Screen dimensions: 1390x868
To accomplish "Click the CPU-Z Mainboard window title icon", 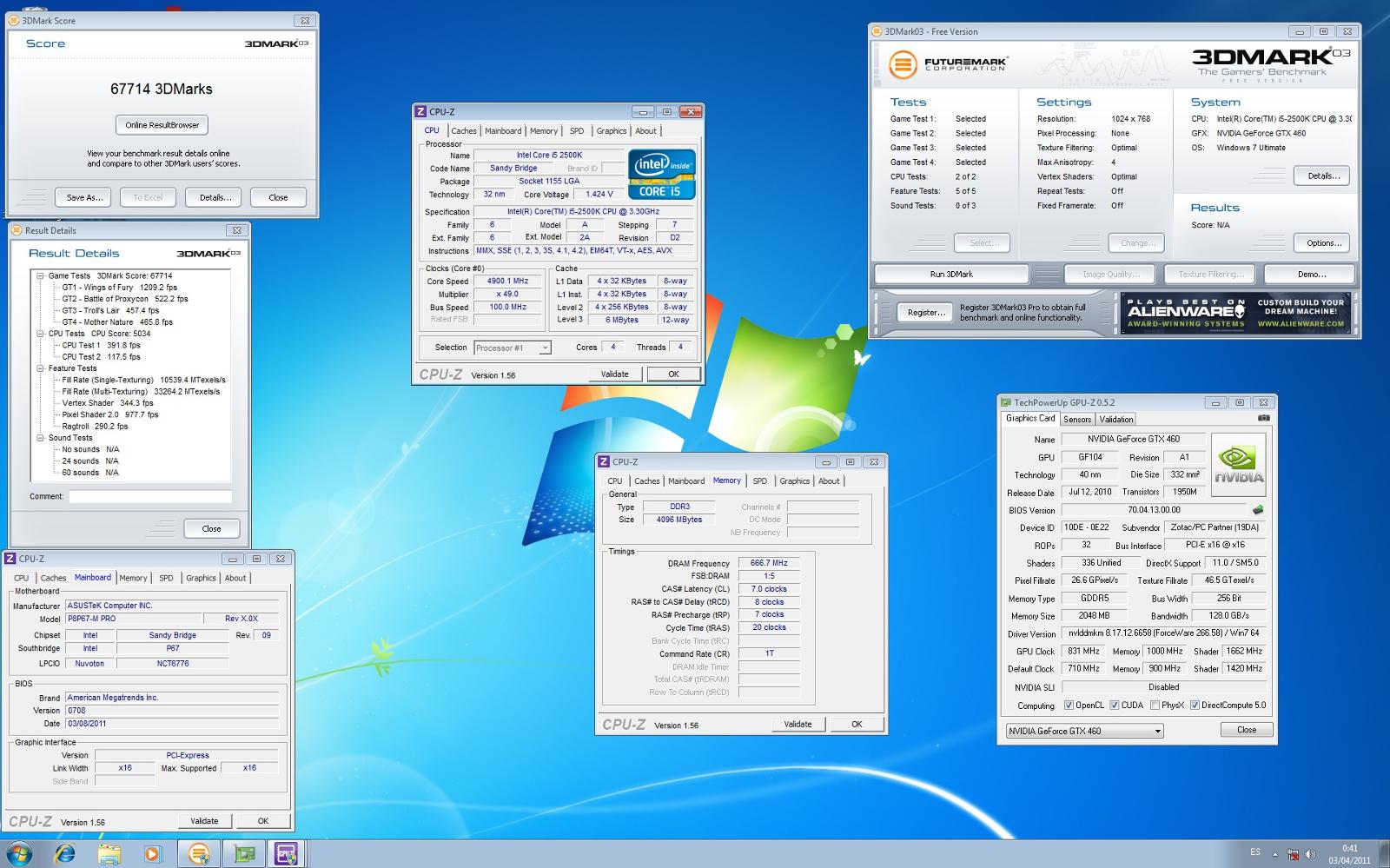I will 10,559.
